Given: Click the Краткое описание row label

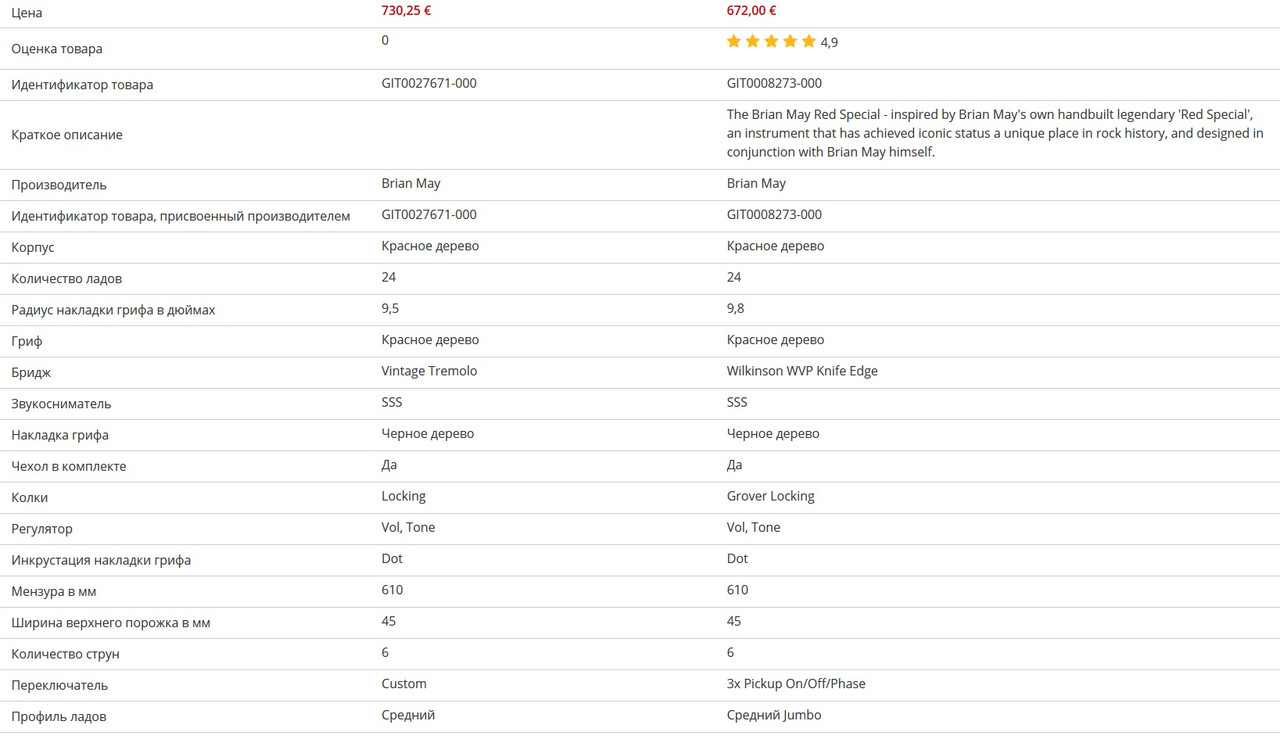Looking at the screenshot, I should click(x=67, y=135).
